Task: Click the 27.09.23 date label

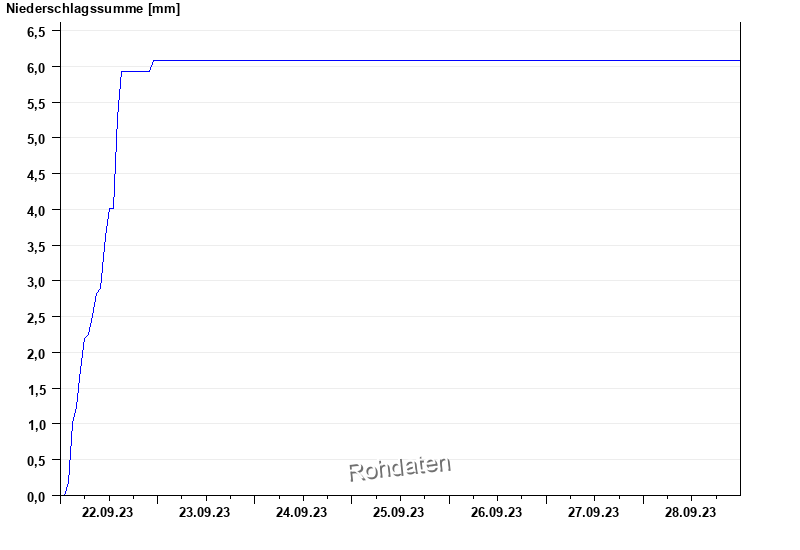Action: (593, 512)
